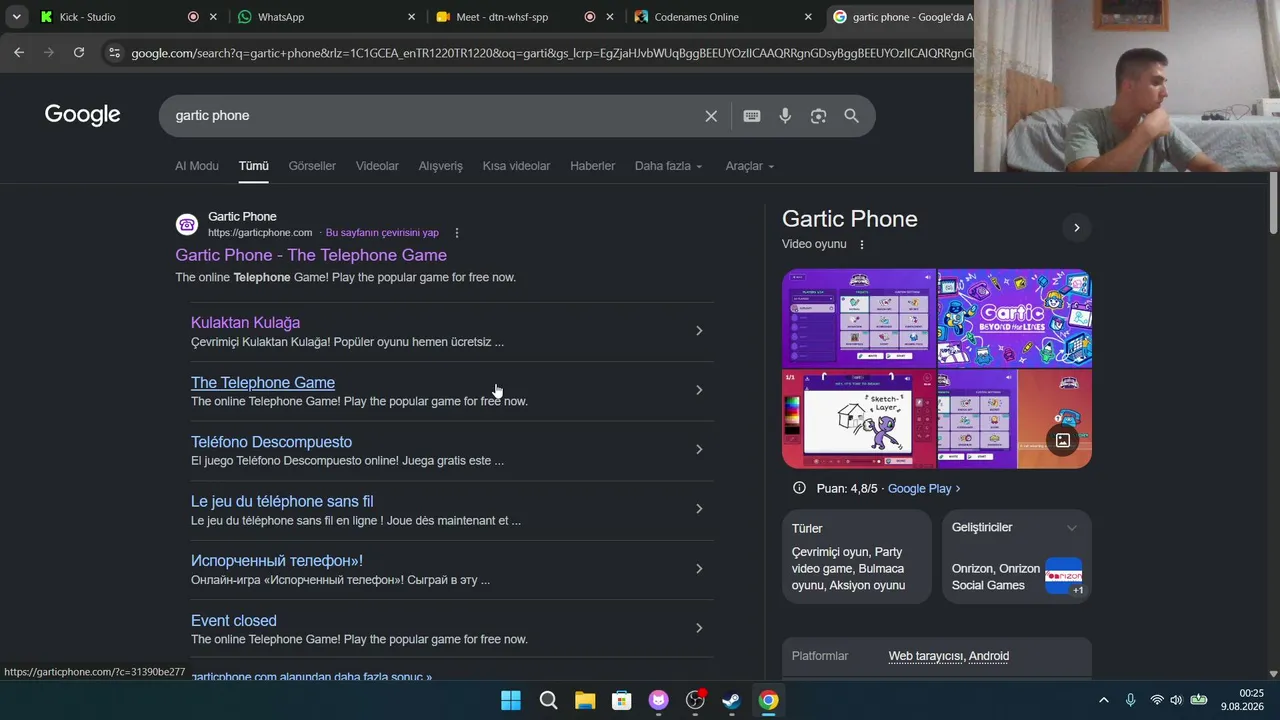Open result options three-dot menu

tap(457, 233)
